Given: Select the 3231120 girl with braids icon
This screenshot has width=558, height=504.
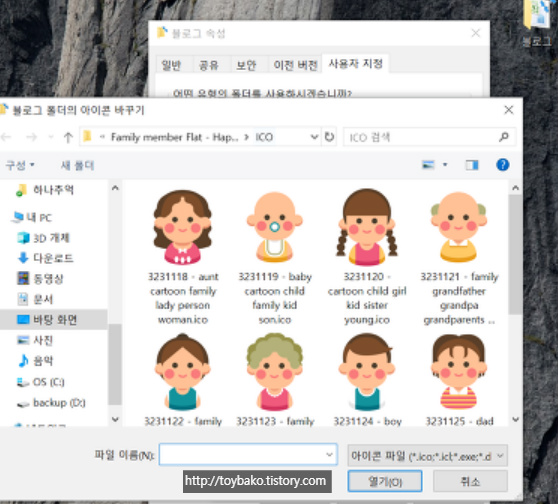Looking at the screenshot, I should 367,256.
